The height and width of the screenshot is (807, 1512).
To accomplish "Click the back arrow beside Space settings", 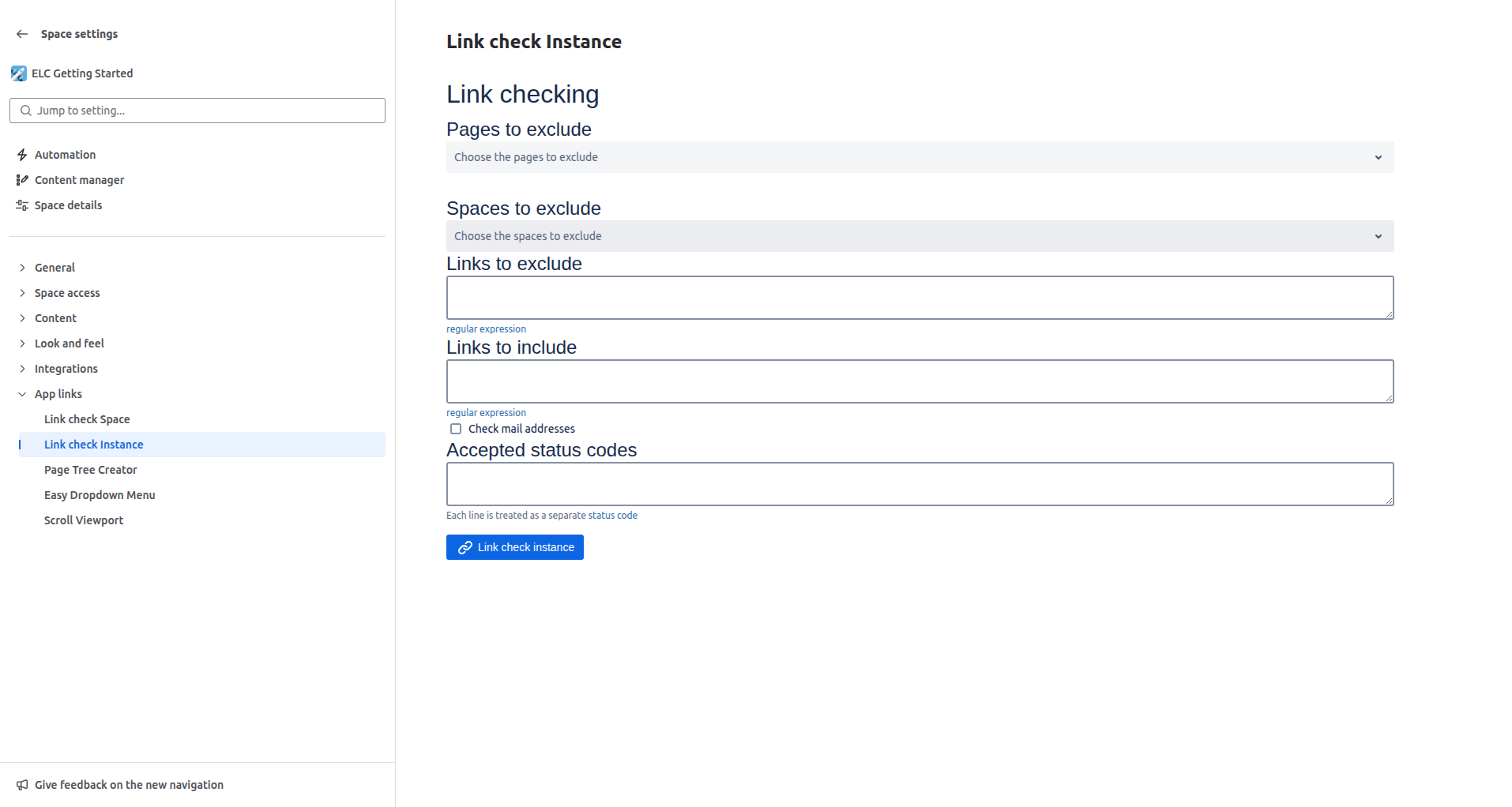I will 22,34.
